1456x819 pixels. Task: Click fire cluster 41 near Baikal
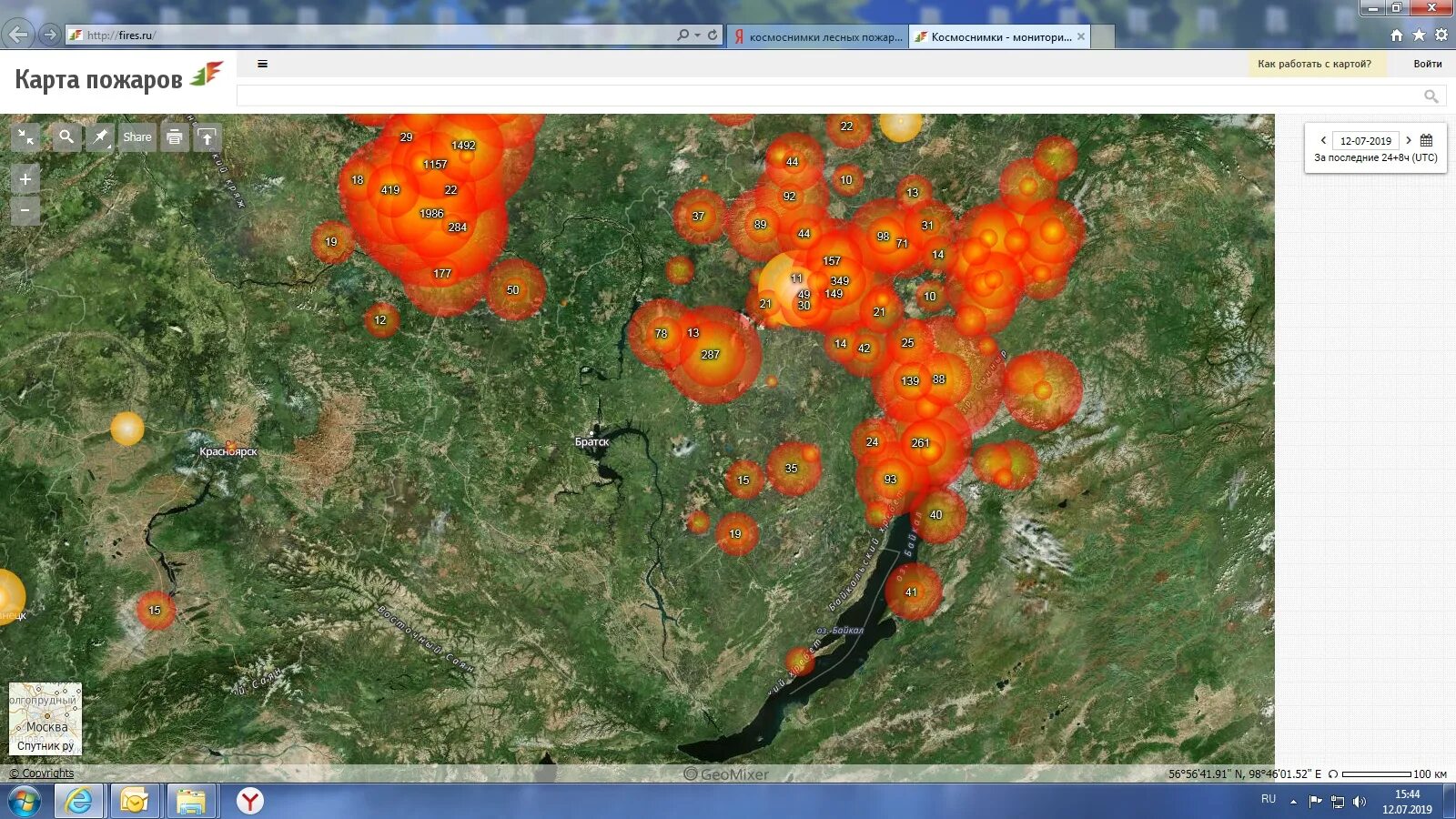(x=912, y=592)
